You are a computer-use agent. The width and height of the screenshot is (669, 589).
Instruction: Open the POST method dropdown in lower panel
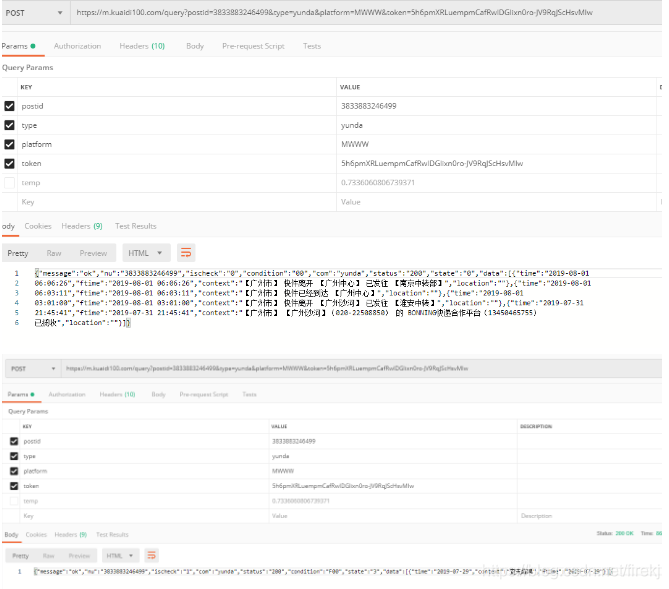(33, 368)
